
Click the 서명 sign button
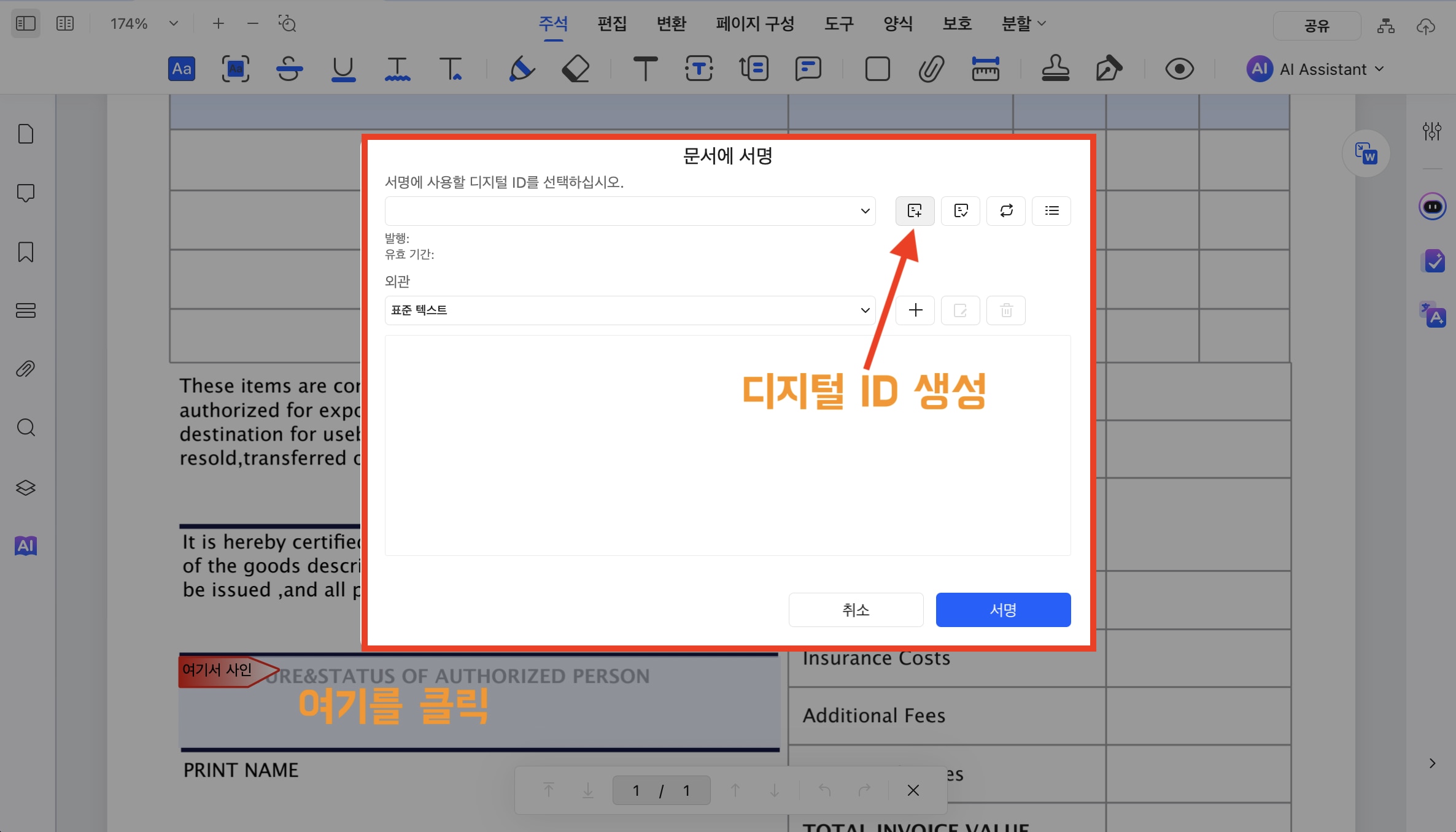[1003, 610]
